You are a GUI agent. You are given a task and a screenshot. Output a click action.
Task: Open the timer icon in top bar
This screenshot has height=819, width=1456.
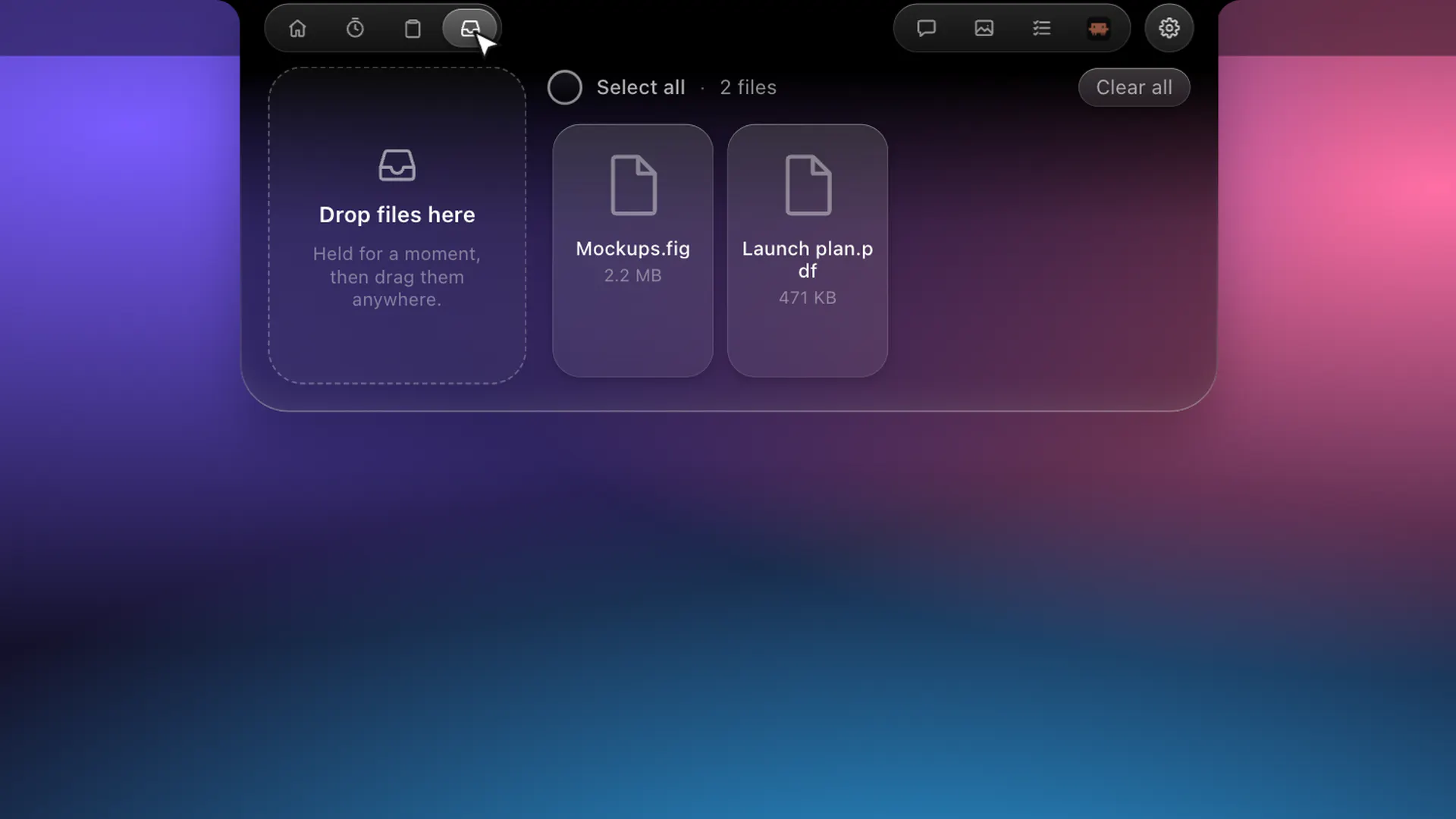click(x=355, y=29)
